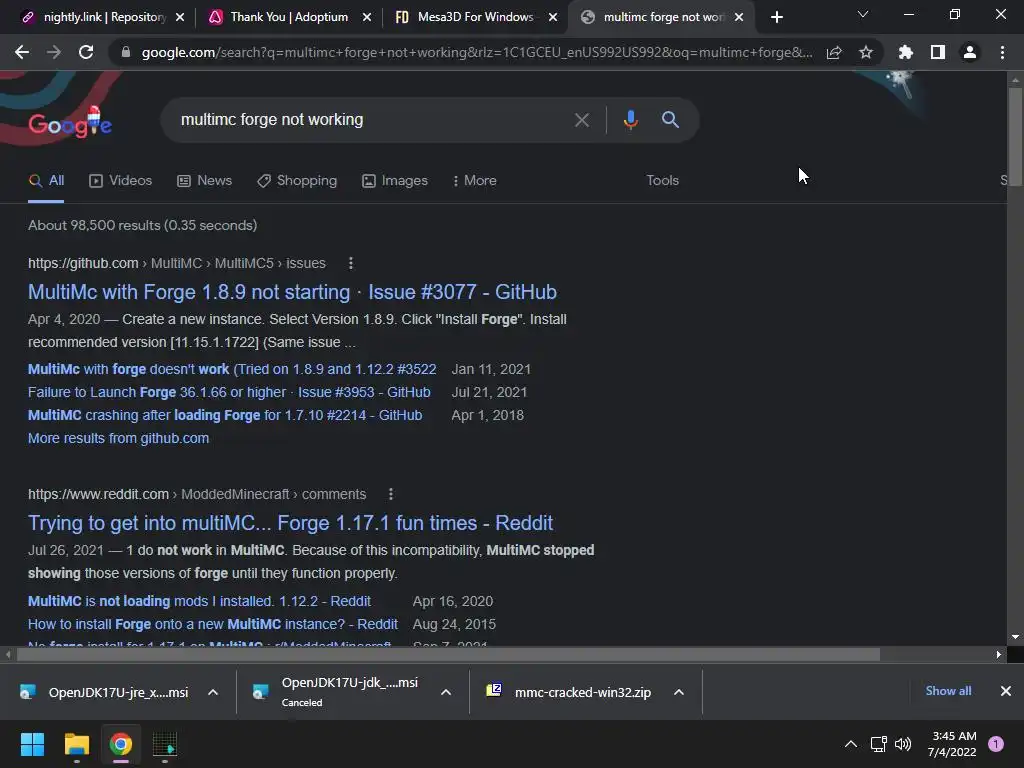
Task: Open volume control tray icon
Action: point(903,744)
